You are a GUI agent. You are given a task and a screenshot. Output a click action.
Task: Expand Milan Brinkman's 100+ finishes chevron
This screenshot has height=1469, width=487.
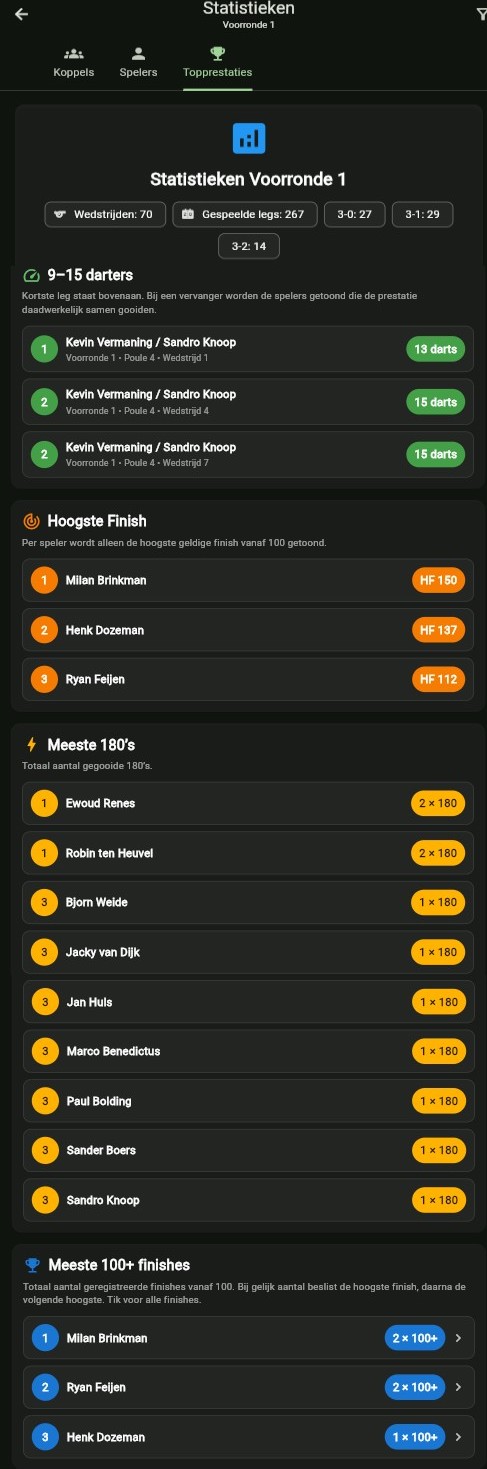pyautogui.click(x=458, y=1338)
